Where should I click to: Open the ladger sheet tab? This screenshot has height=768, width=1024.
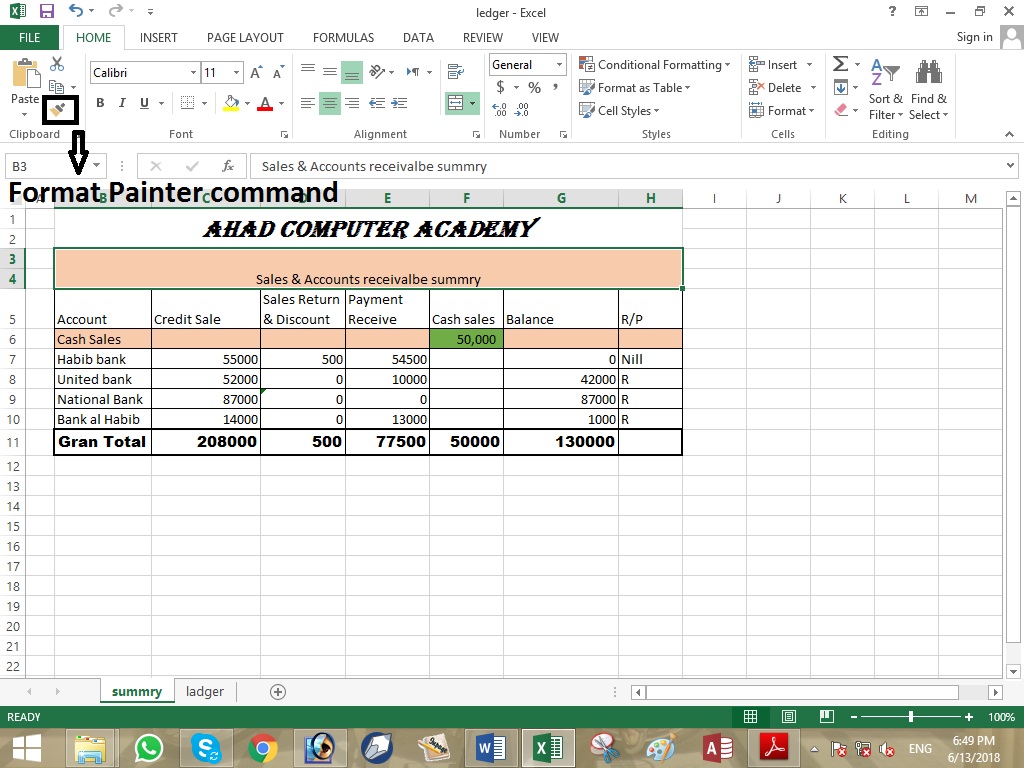[204, 691]
